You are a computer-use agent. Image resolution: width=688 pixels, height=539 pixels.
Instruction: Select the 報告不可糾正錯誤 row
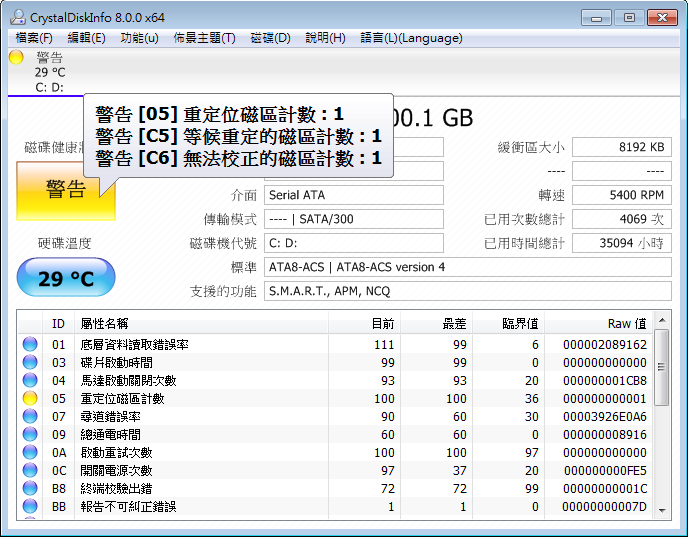[335, 507]
